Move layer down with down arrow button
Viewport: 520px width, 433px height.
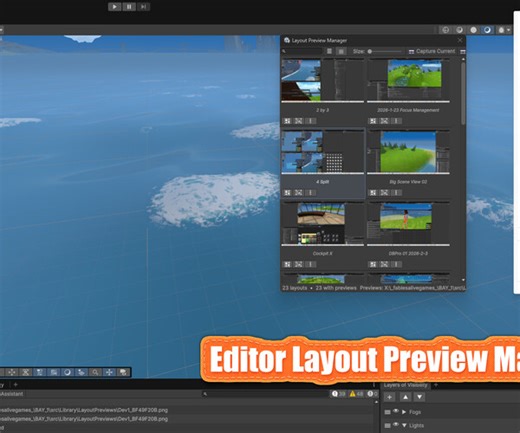click(419, 397)
